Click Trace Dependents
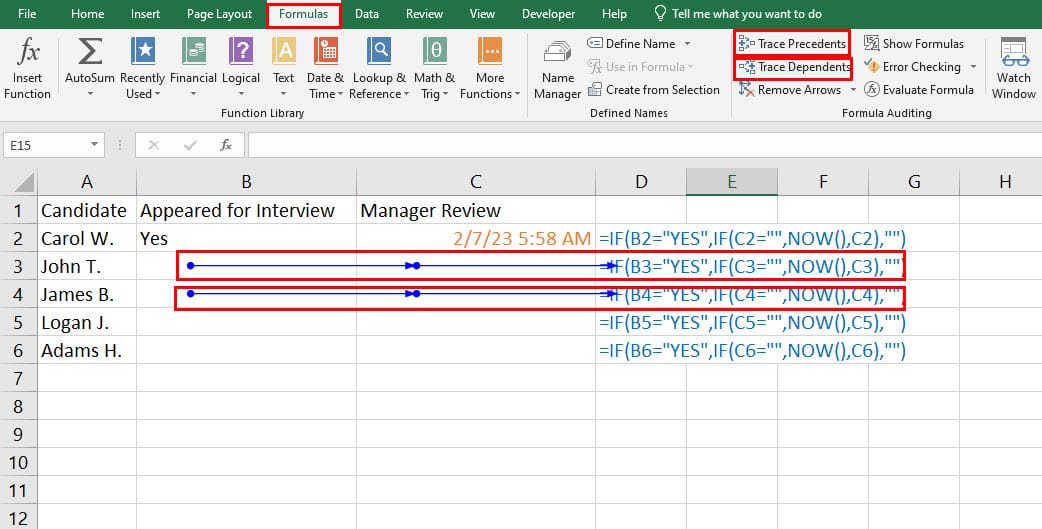Viewport: 1042px width, 529px height. click(x=794, y=67)
